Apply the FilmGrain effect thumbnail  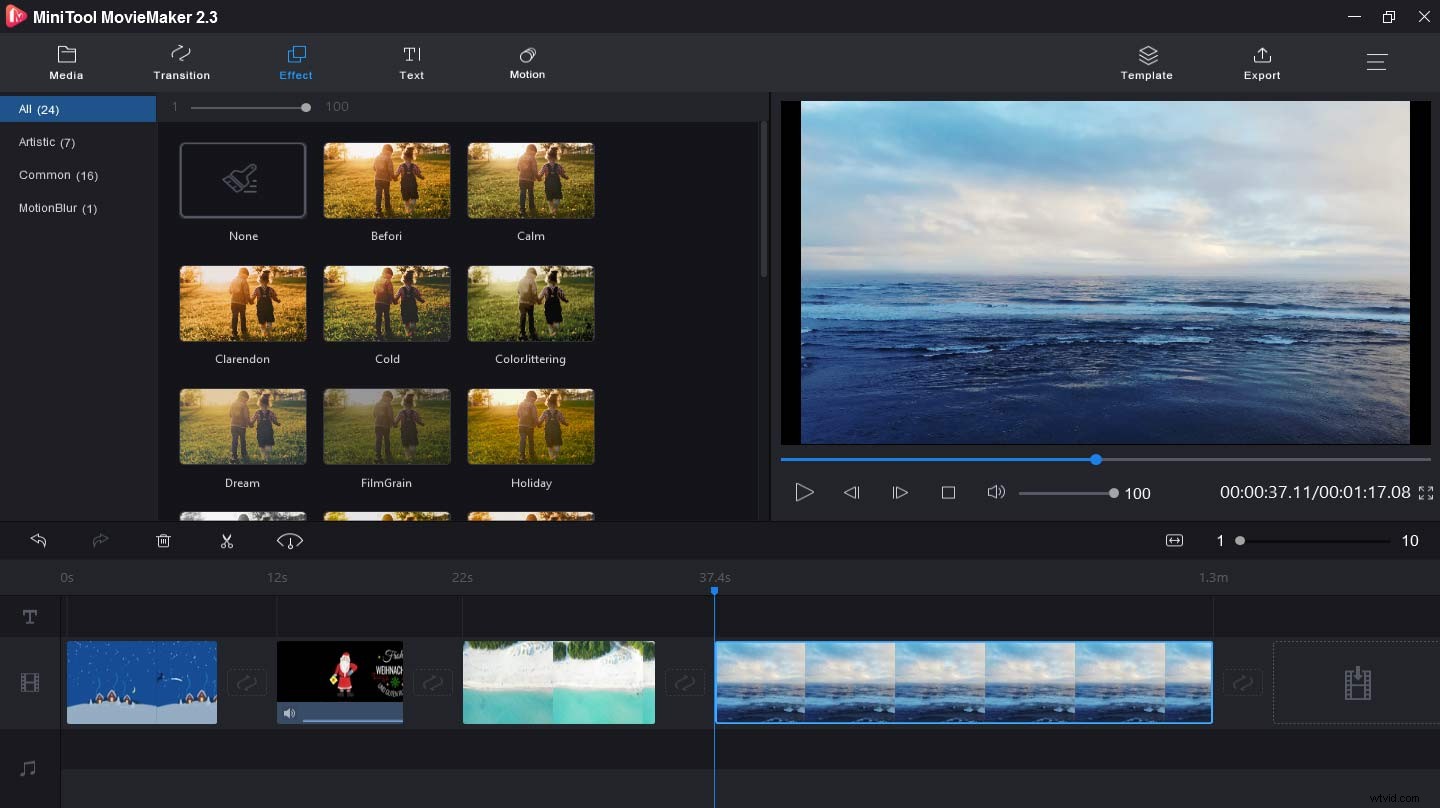coord(387,427)
